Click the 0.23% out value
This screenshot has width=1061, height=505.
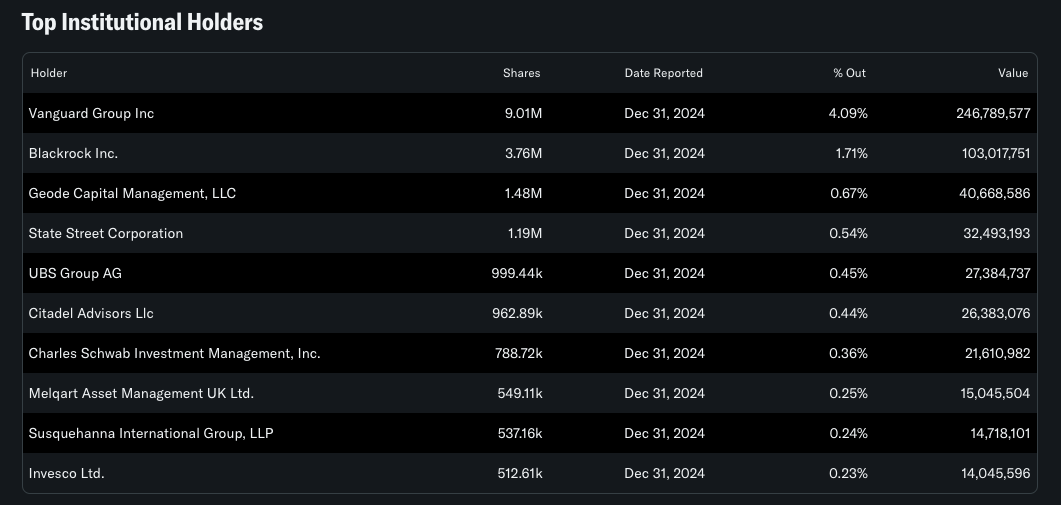point(849,473)
